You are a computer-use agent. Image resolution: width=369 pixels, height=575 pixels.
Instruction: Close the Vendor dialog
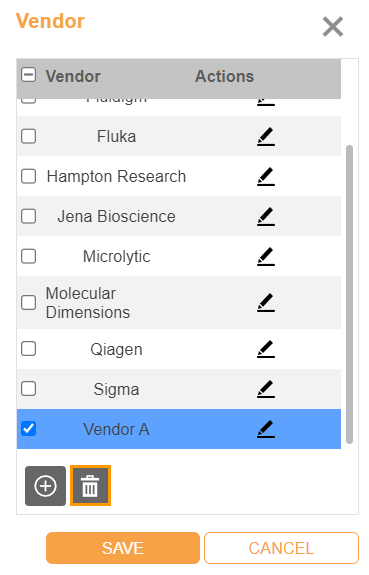coord(333,26)
